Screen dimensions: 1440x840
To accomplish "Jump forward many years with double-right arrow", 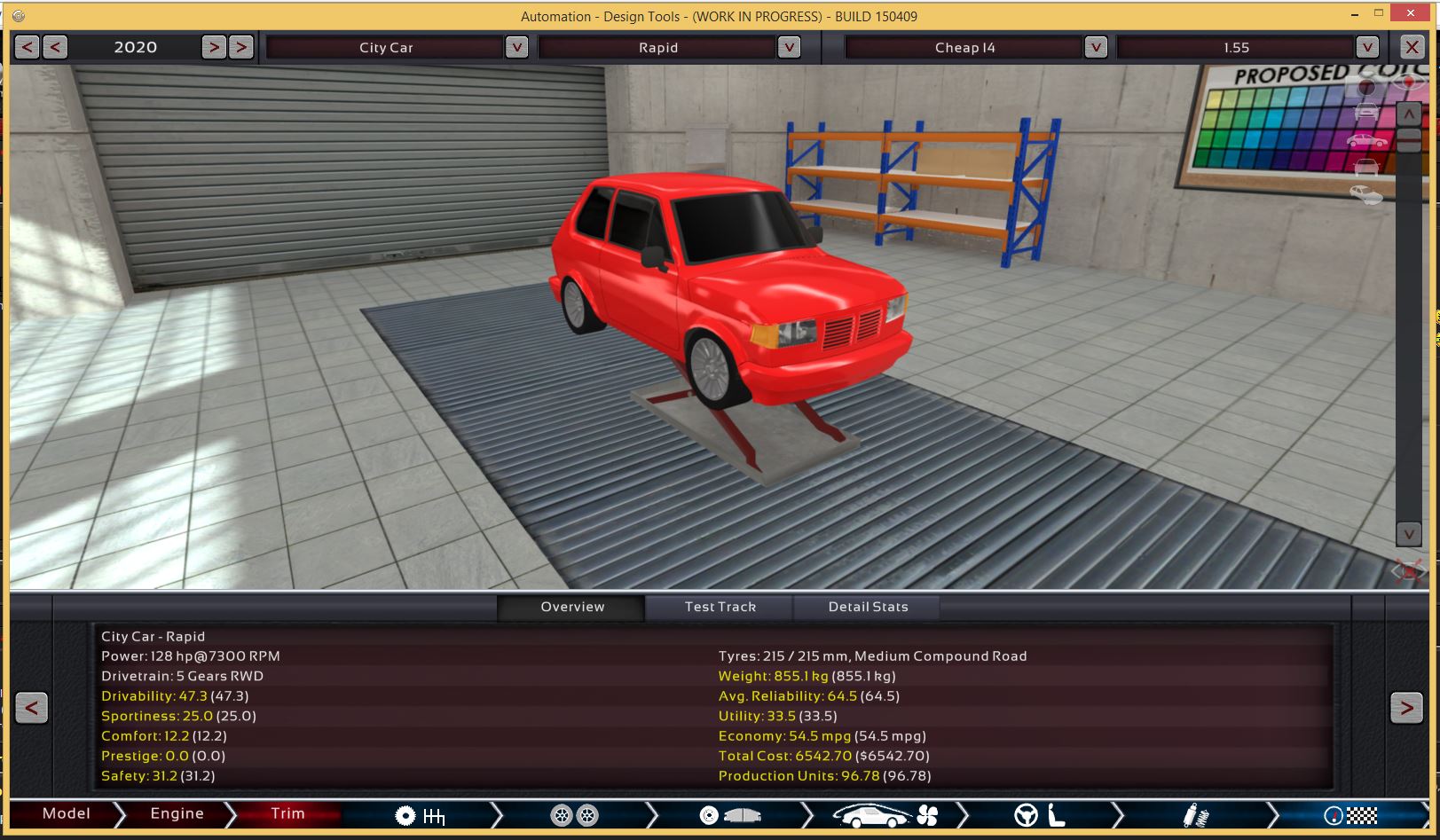I will pyautogui.click(x=240, y=47).
